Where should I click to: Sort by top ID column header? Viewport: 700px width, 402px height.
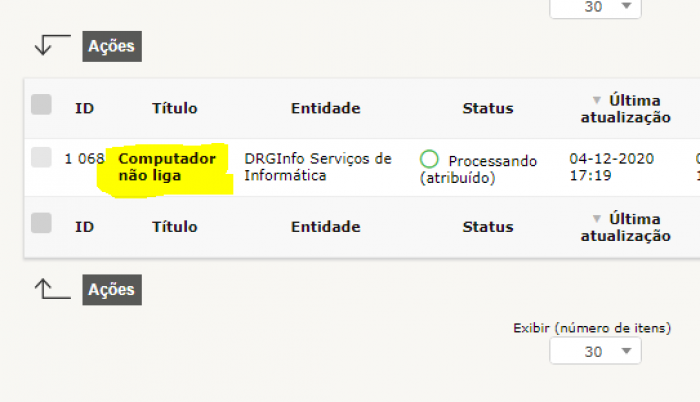point(85,108)
